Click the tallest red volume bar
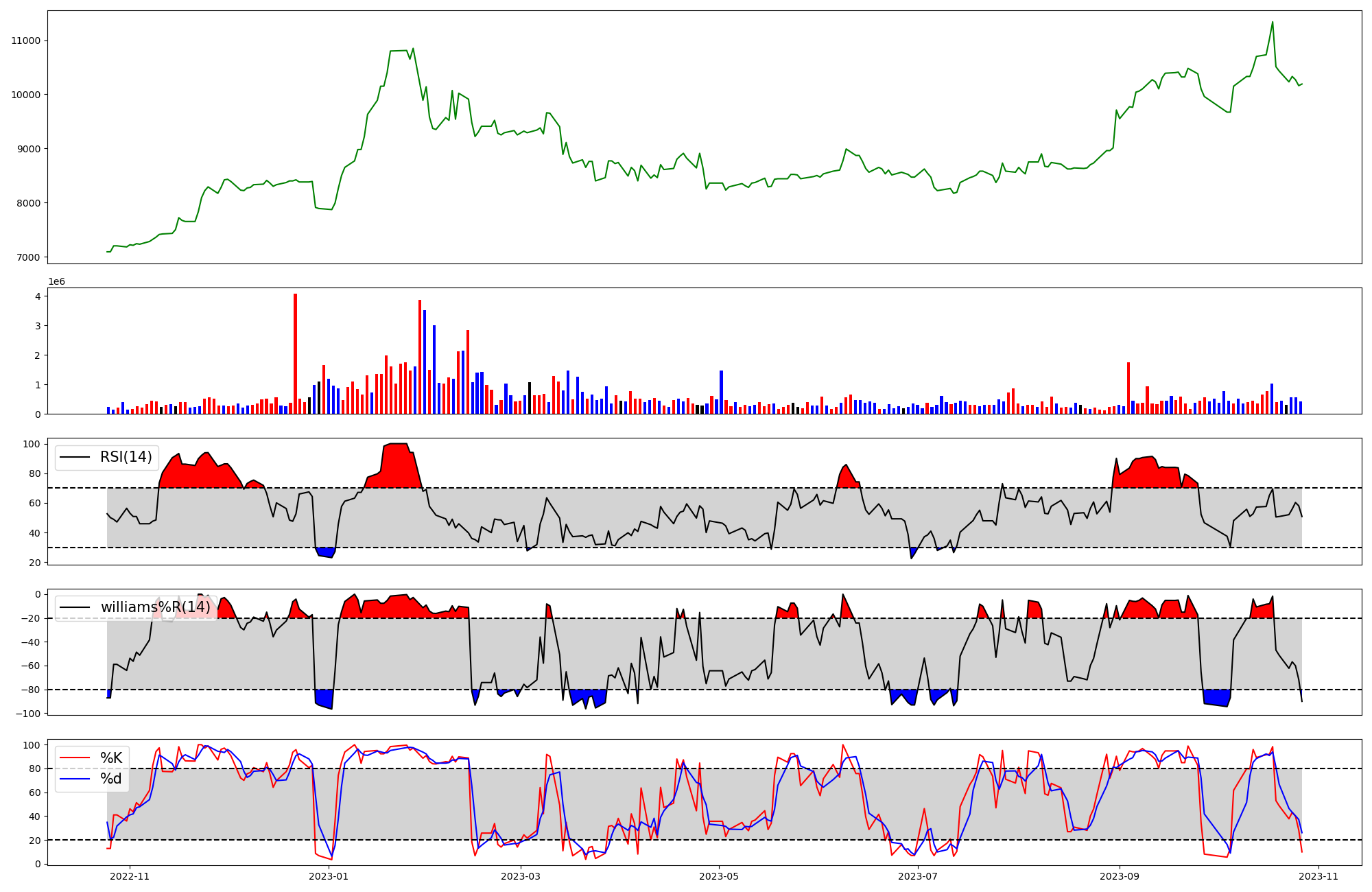This screenshot has width=1372, height=892. tap(295, 353)
